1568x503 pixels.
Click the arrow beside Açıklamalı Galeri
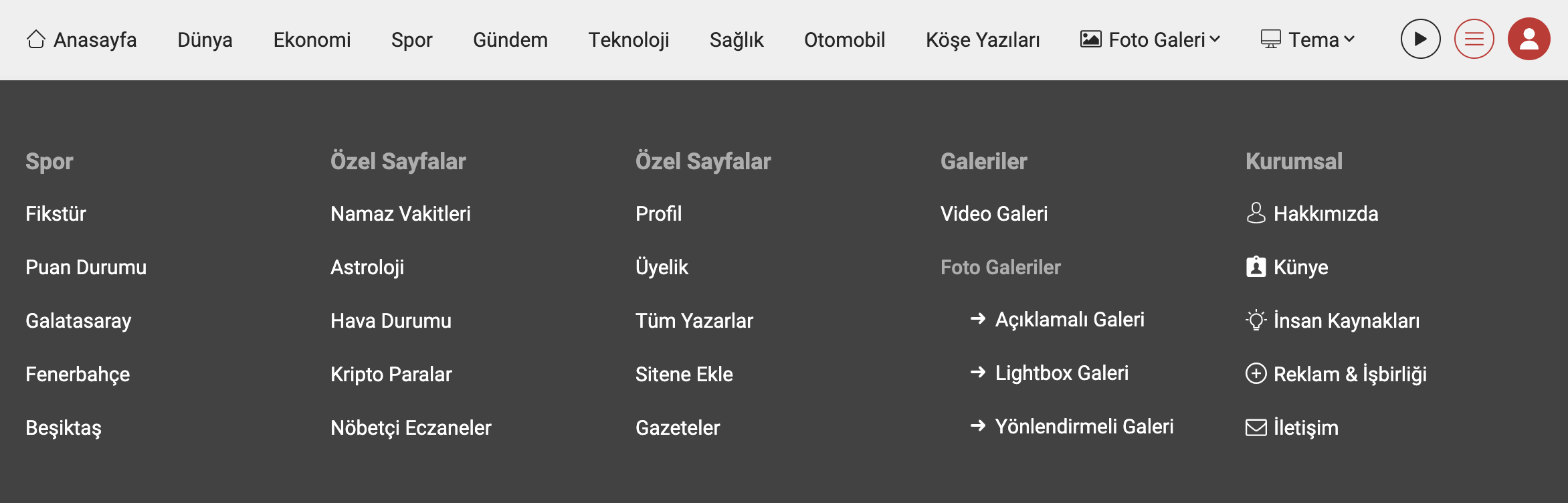[x=978, y=319]
